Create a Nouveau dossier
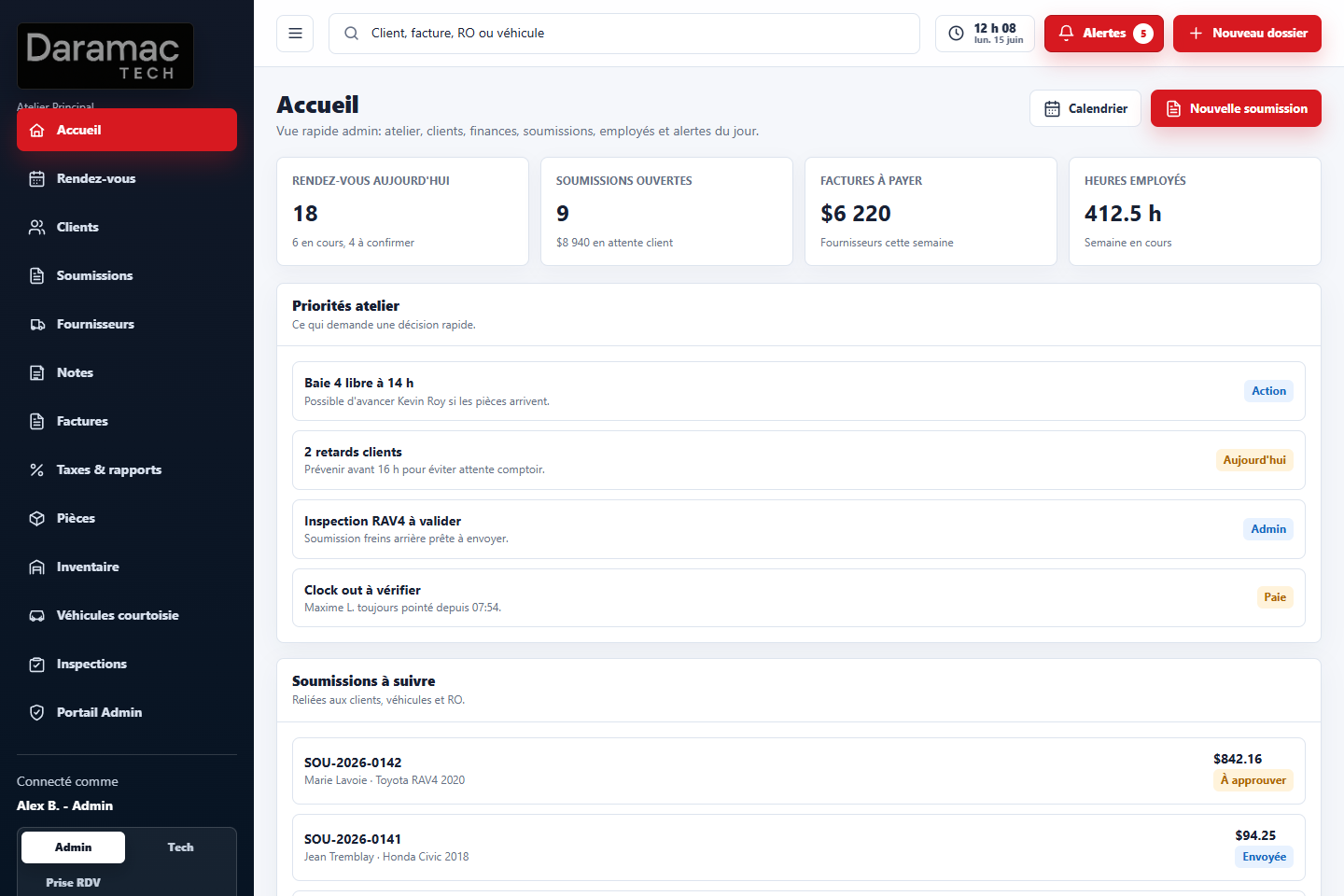 [x=1247, y=34]
